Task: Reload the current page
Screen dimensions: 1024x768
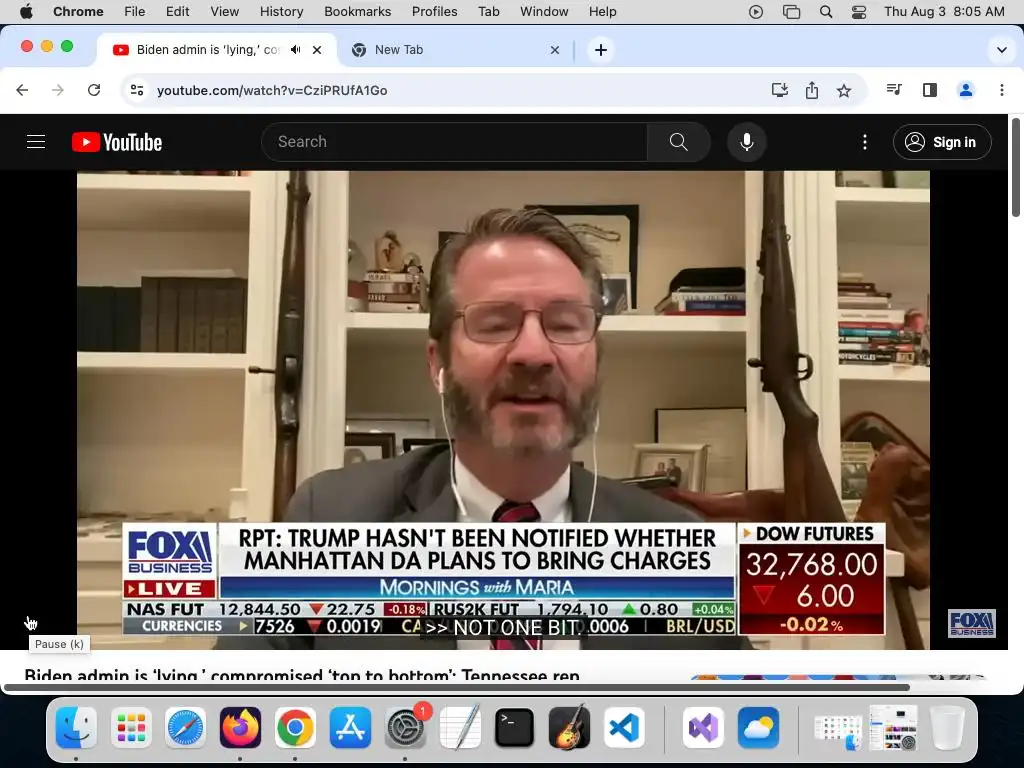Action: coord(94,90)
